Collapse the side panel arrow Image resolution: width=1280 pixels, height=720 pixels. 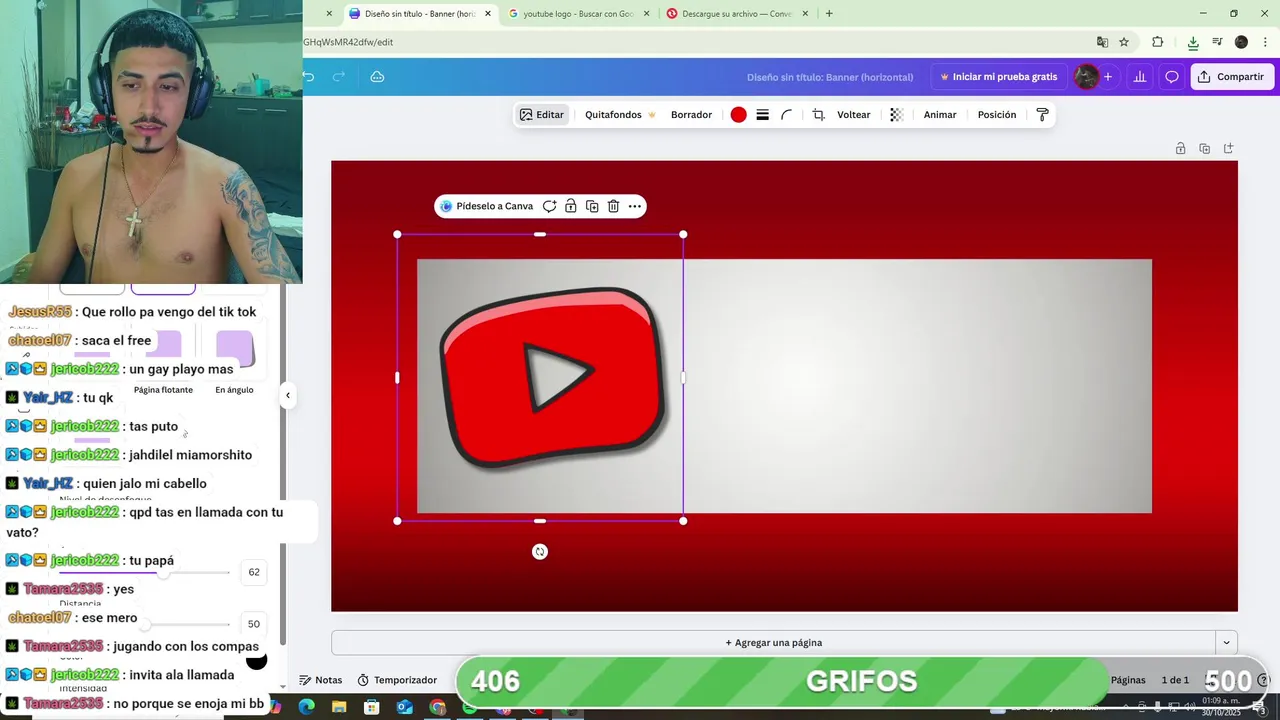click(x=287, y=395)
